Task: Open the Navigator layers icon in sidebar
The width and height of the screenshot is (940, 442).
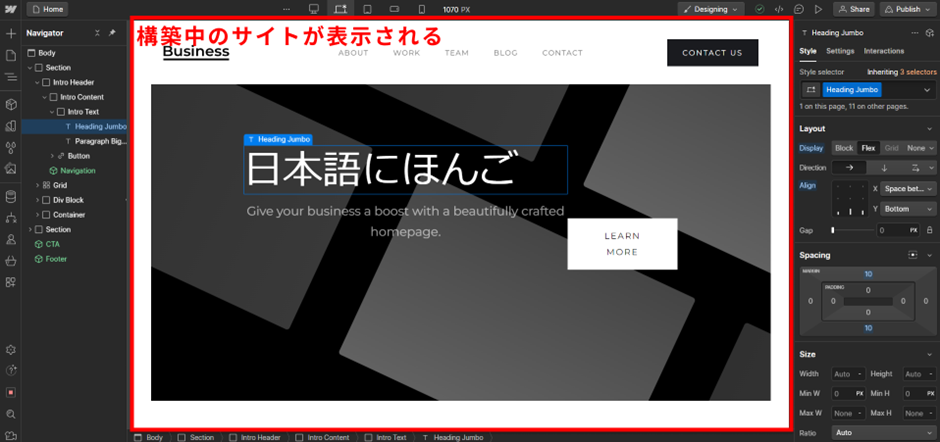Action: [x=10, y=77]
